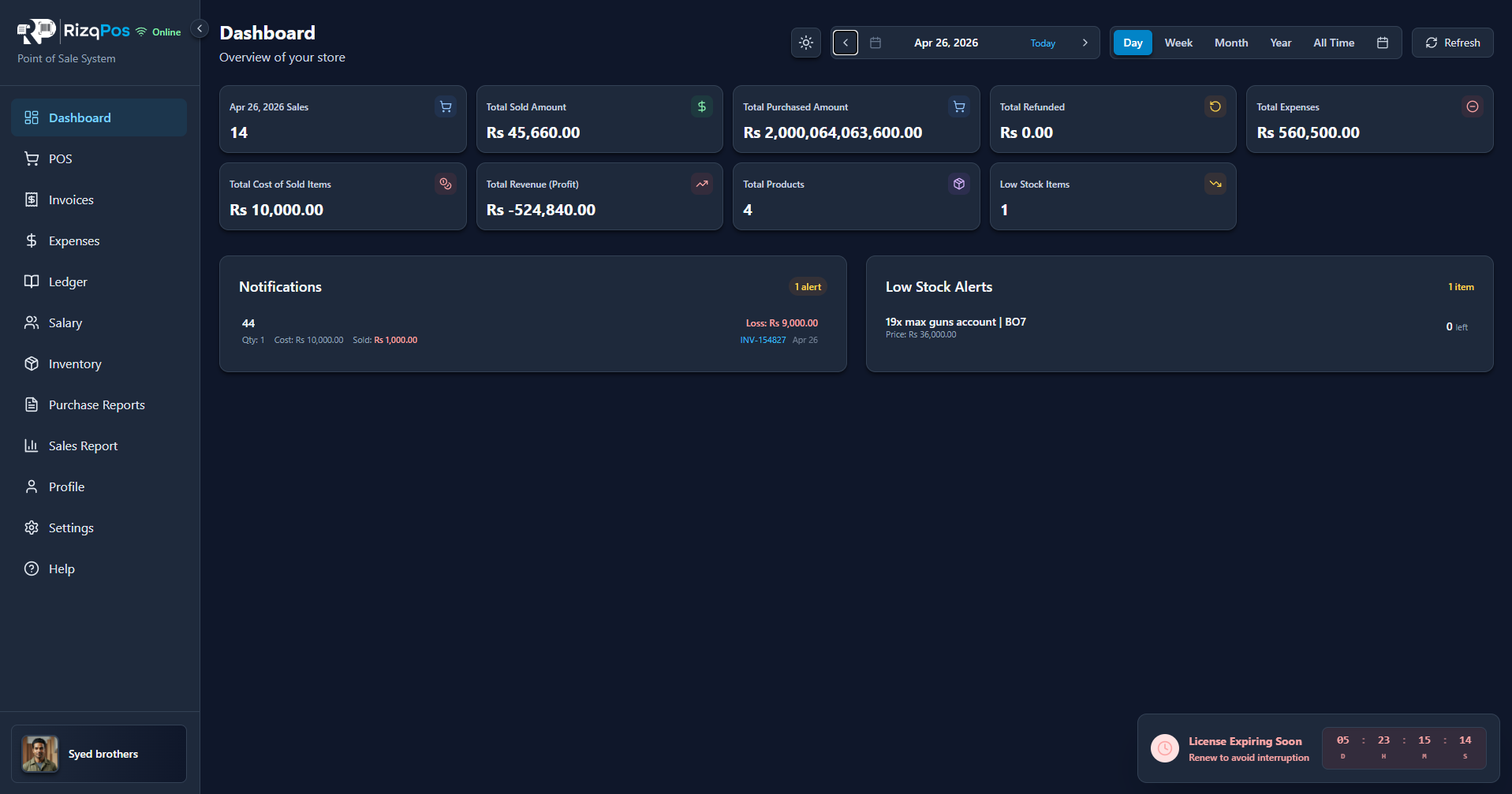Open the custom date range calendar icon
Viewport: 1512px width, 794px height.
click(1382, 43)
